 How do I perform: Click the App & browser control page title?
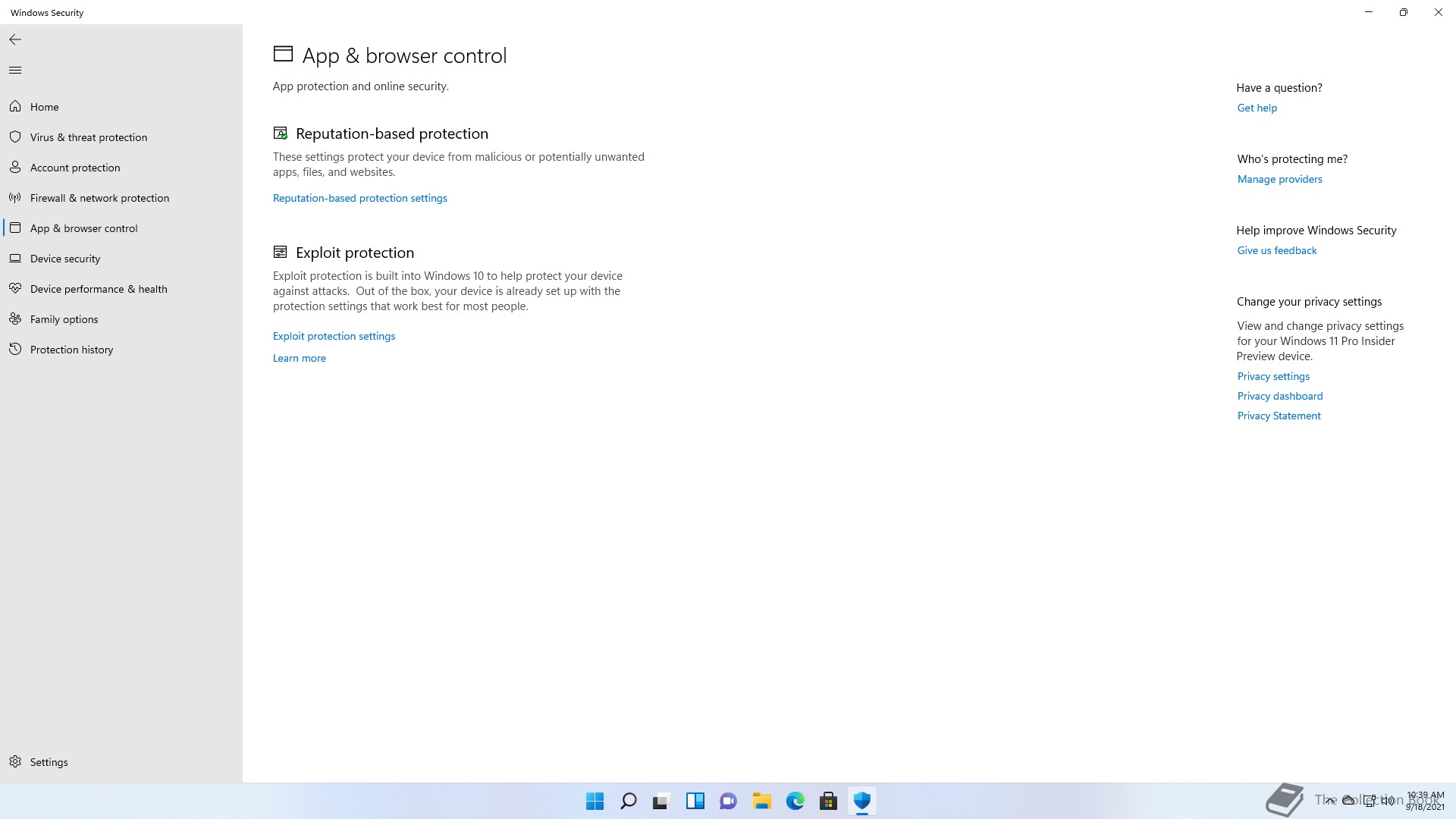click(404, 55)
